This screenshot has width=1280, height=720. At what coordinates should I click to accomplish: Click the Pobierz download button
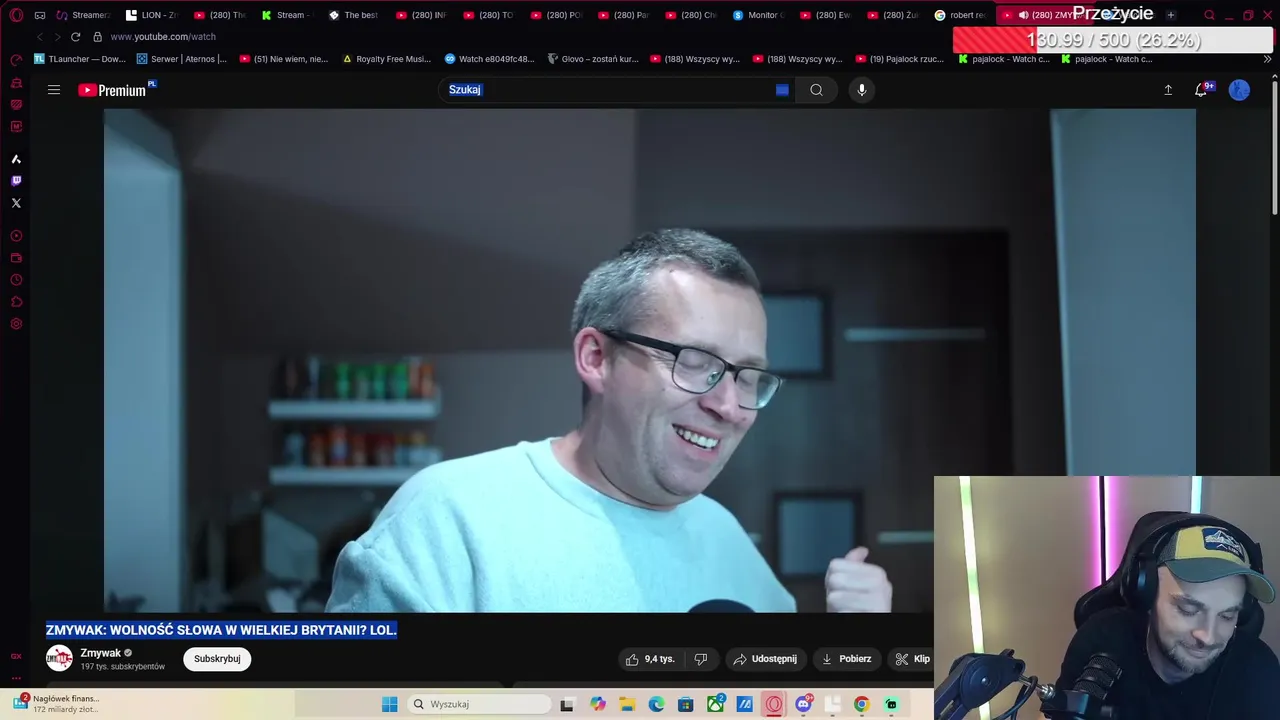click(x=846, y=659)
